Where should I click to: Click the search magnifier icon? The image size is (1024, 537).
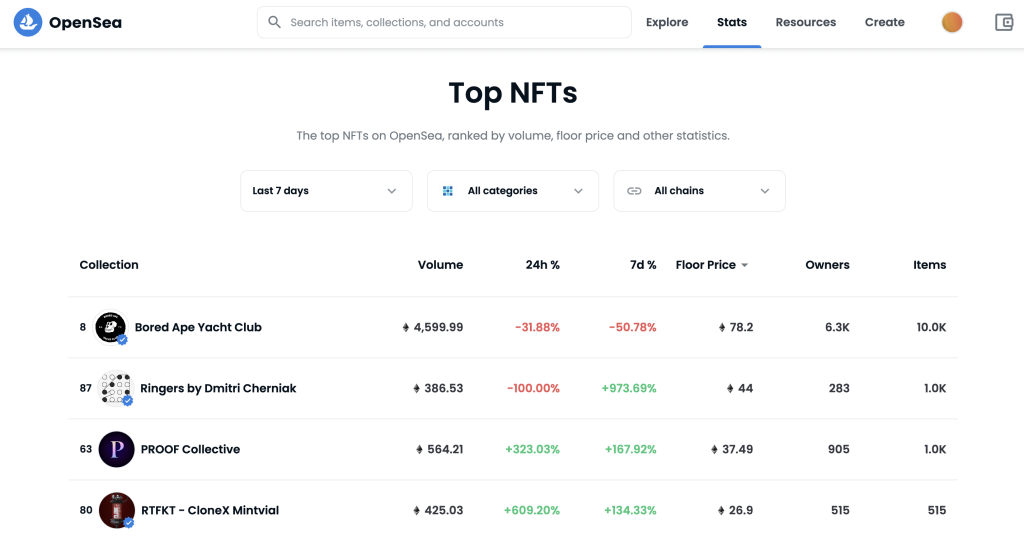[274, 22]
